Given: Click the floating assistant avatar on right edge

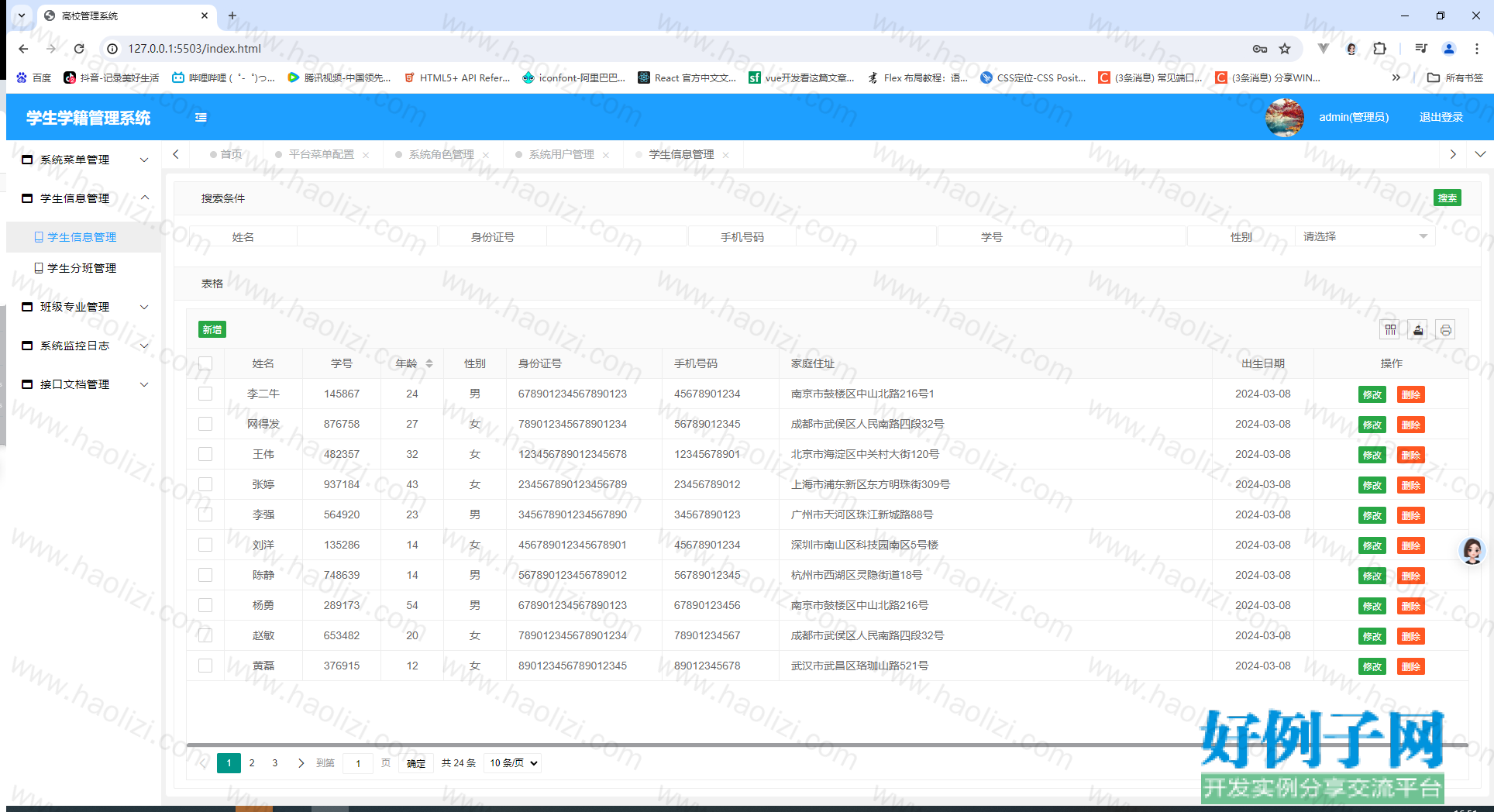Looking at the screenshot, I should (x=1472, y=551).
